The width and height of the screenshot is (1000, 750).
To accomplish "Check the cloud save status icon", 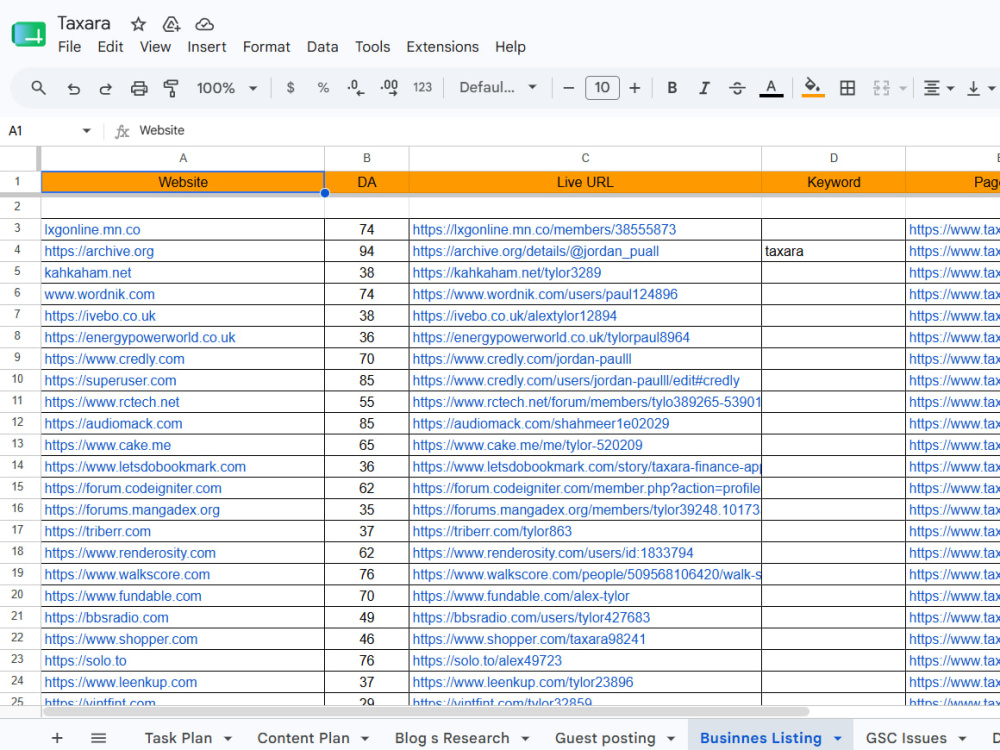I will tap(204, 24).
